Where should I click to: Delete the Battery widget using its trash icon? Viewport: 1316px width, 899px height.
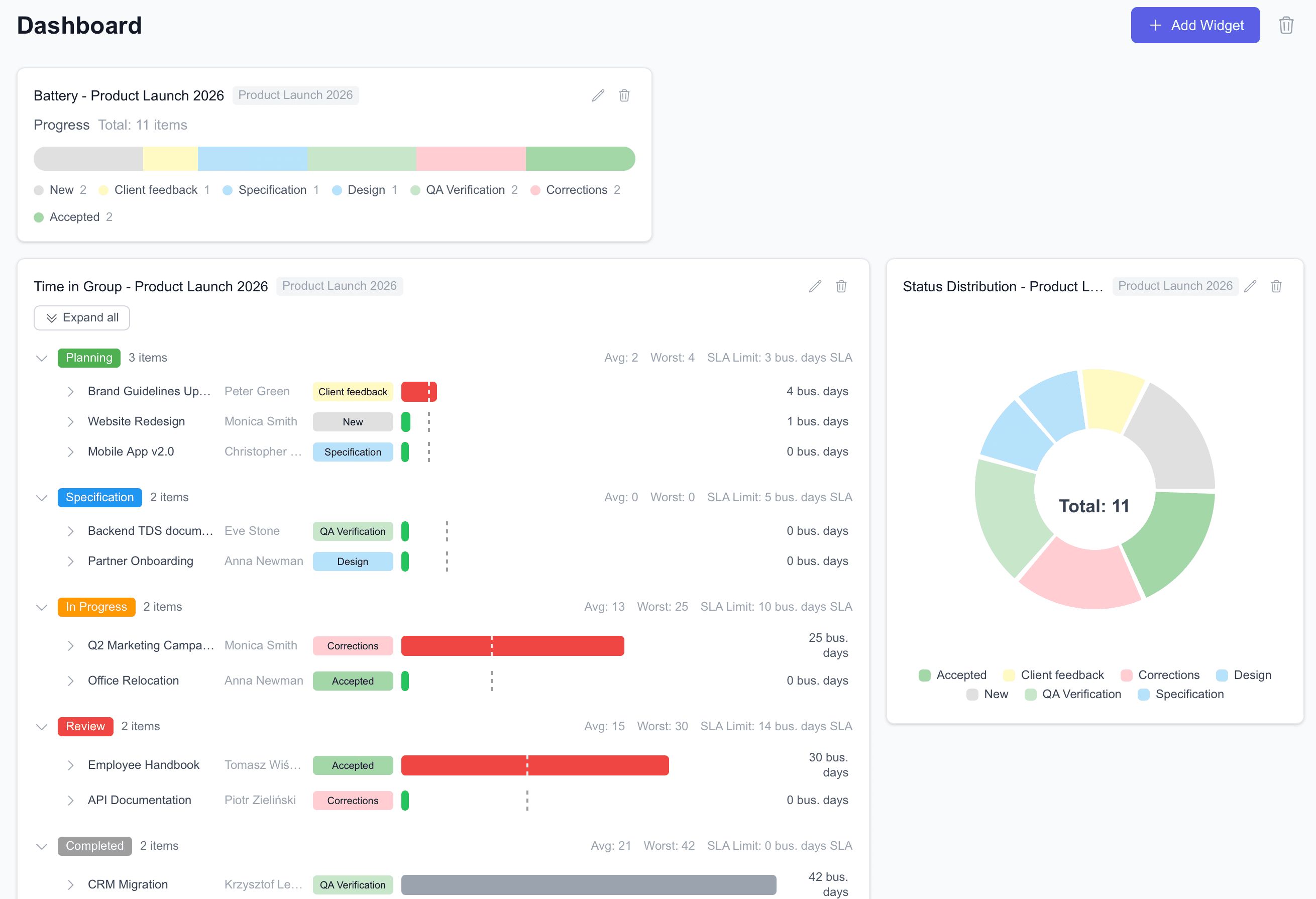click(x=623, y=95)
